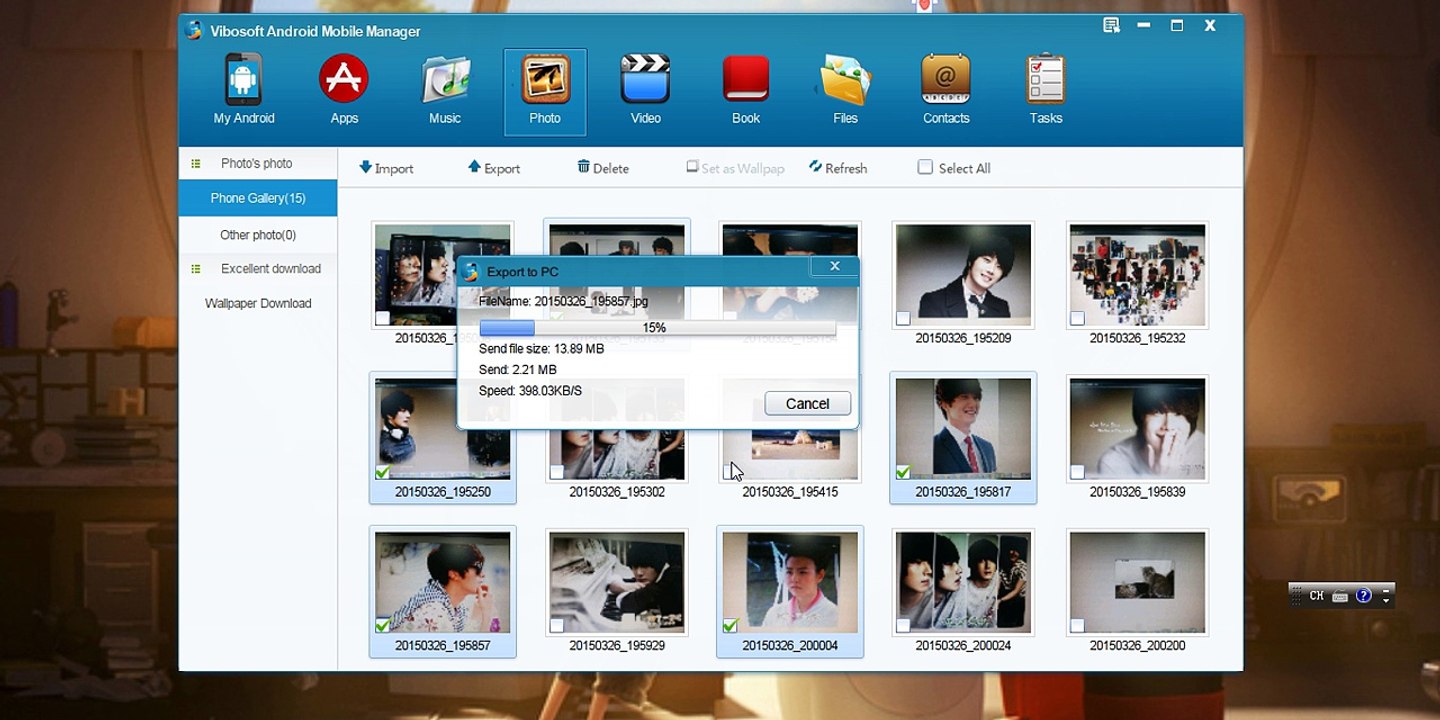Close the Export to PC dialog
The image size is (1440, 720).
pos(834,266)
